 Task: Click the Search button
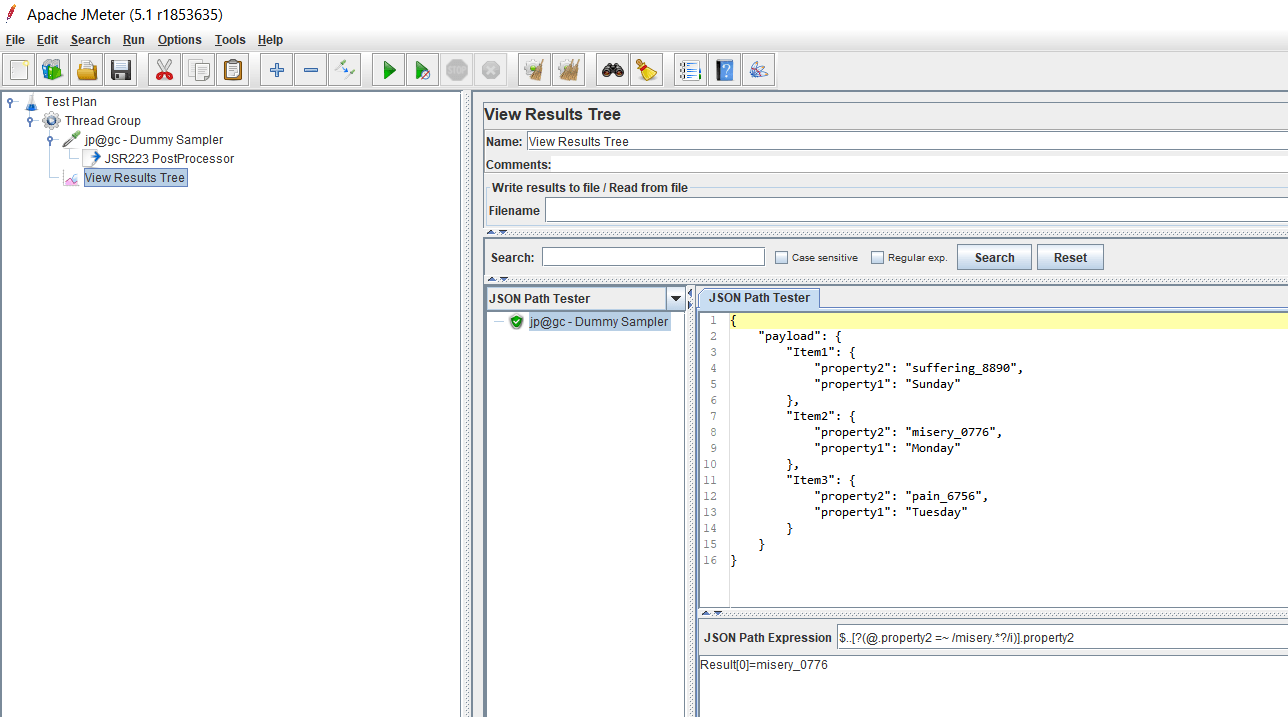(x=994, y=258)
